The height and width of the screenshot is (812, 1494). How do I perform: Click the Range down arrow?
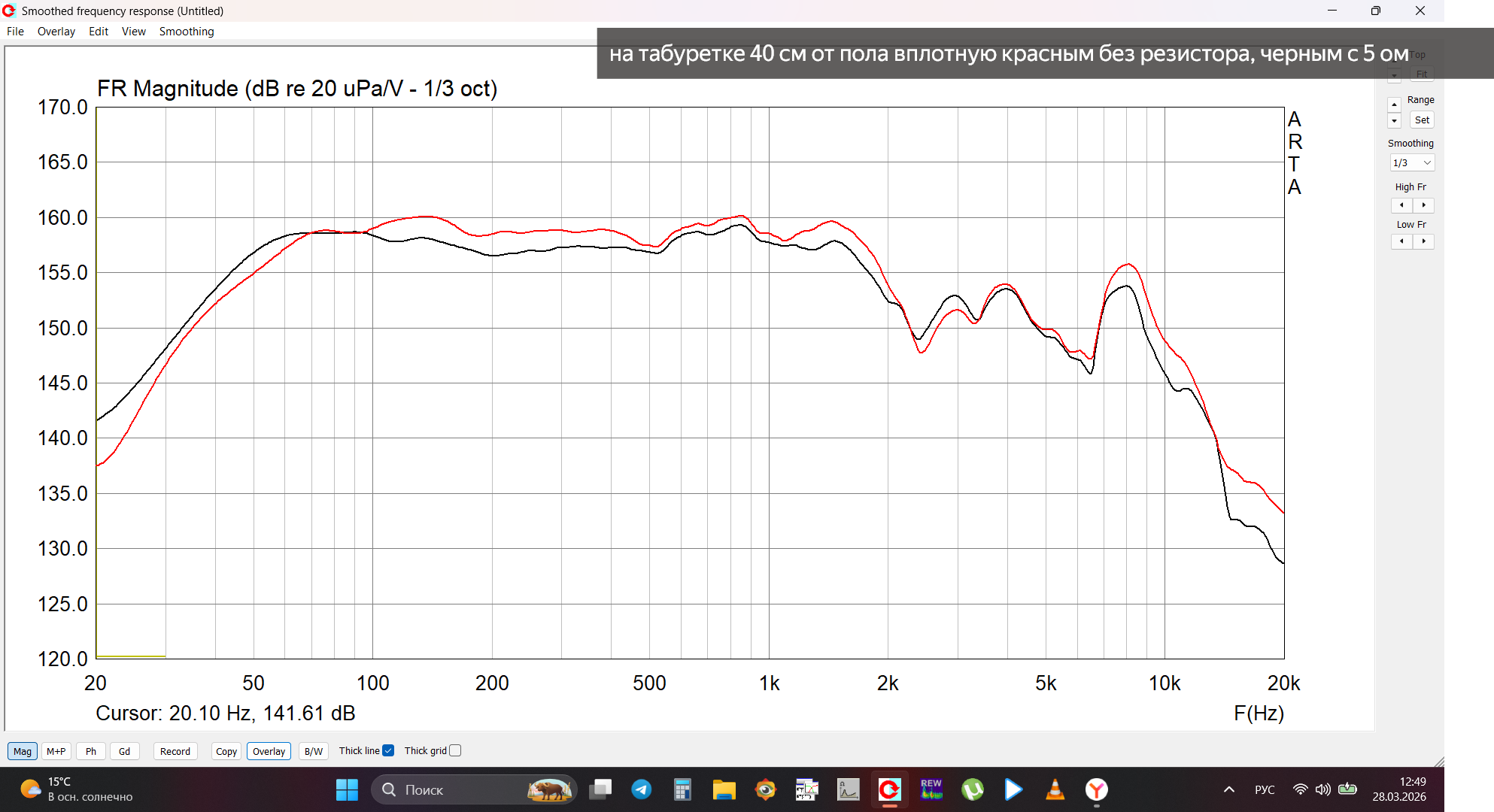point(1394,121)
